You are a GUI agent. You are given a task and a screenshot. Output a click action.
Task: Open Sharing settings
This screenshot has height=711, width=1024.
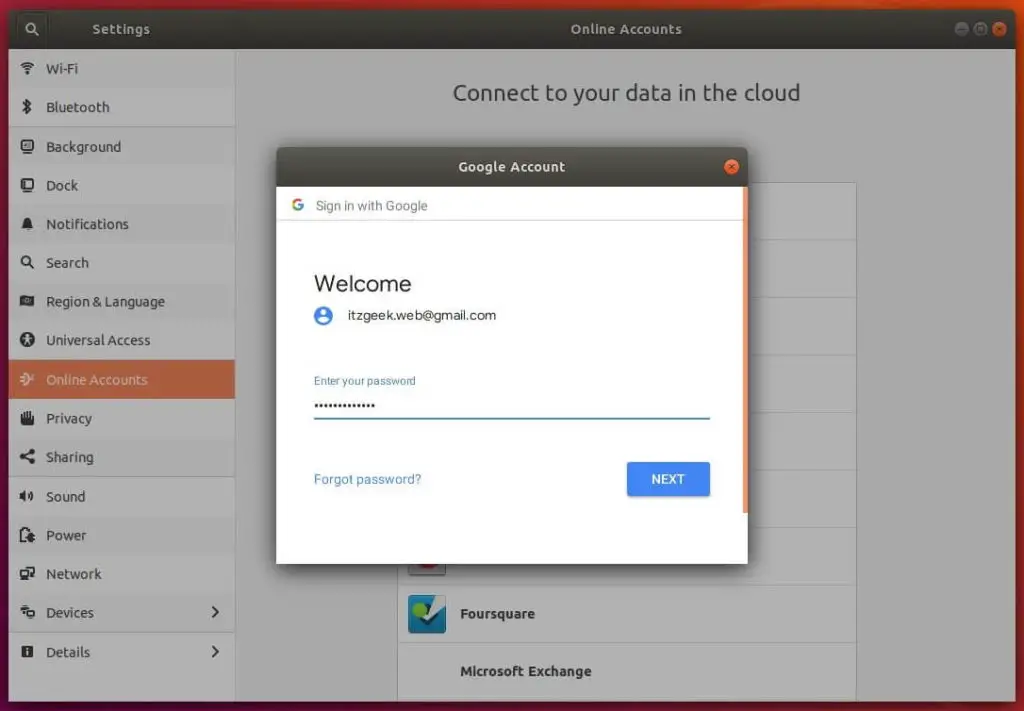(122, 457)
